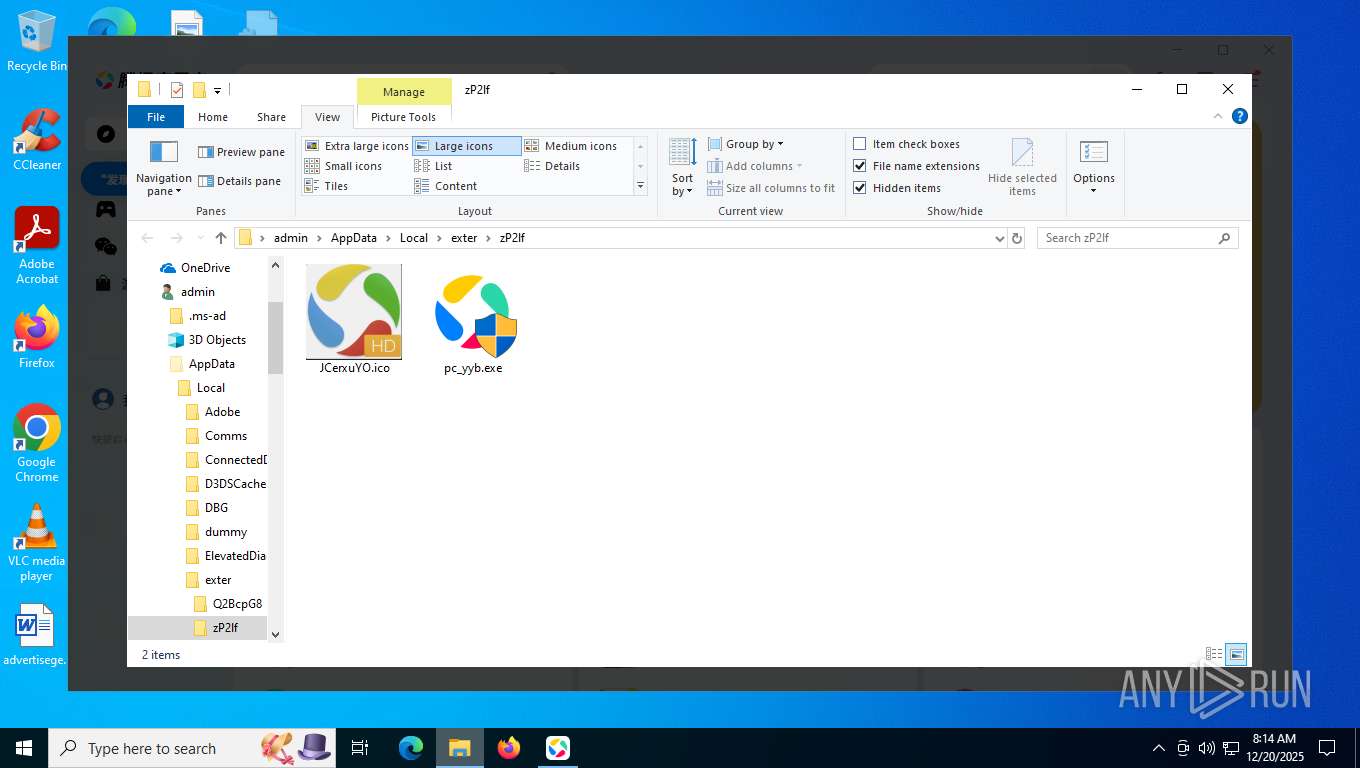Open the VLC media player shortcut

37,543
